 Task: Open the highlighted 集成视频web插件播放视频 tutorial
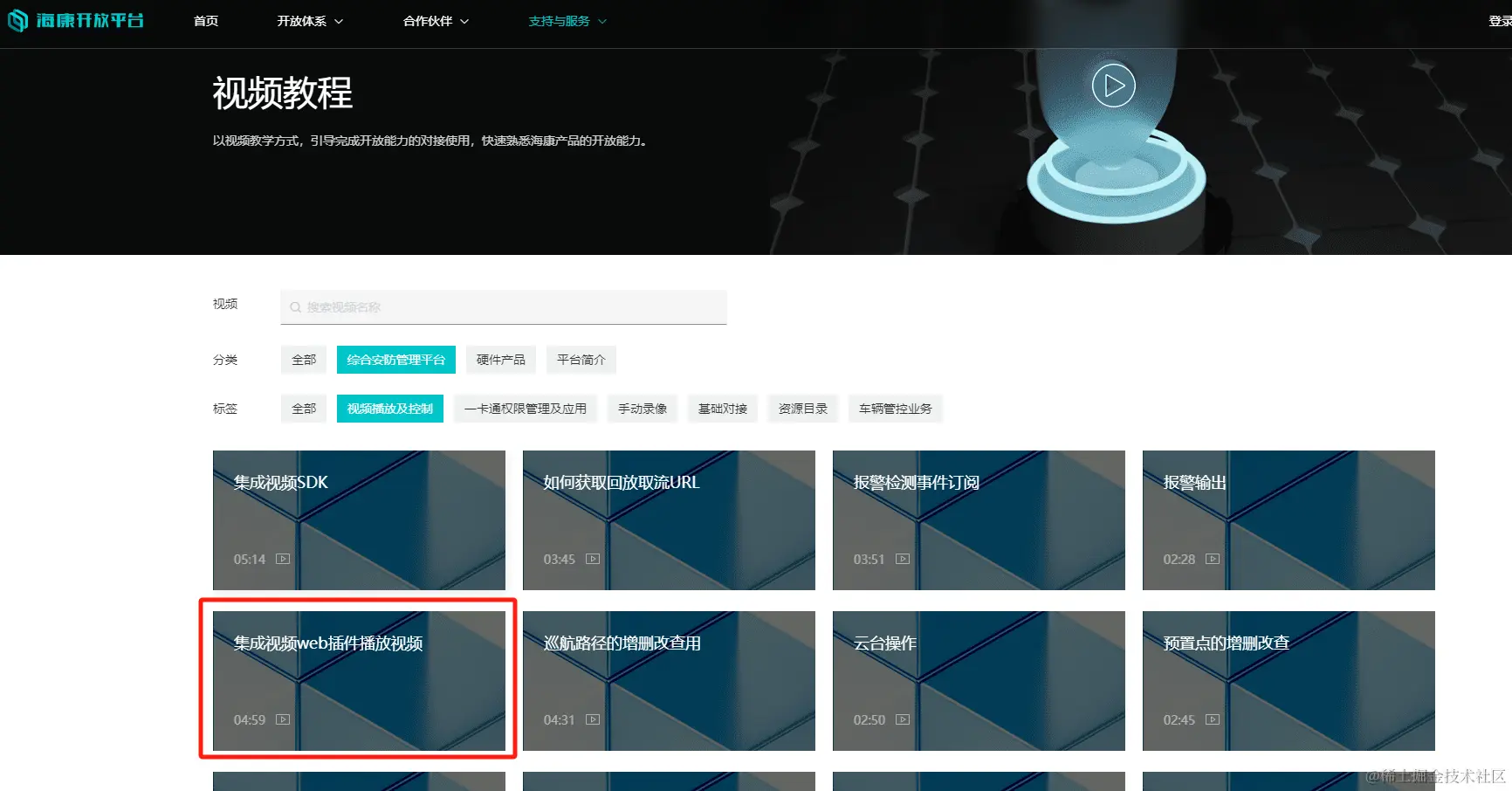coord(358,681)
